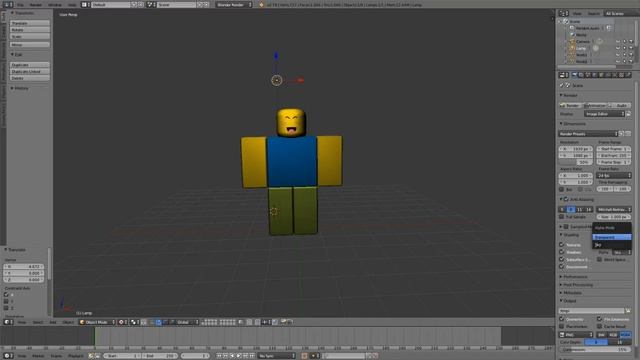Enable the Full Sample checkbox
Screen dimensions: 640x360
point(562,217)
